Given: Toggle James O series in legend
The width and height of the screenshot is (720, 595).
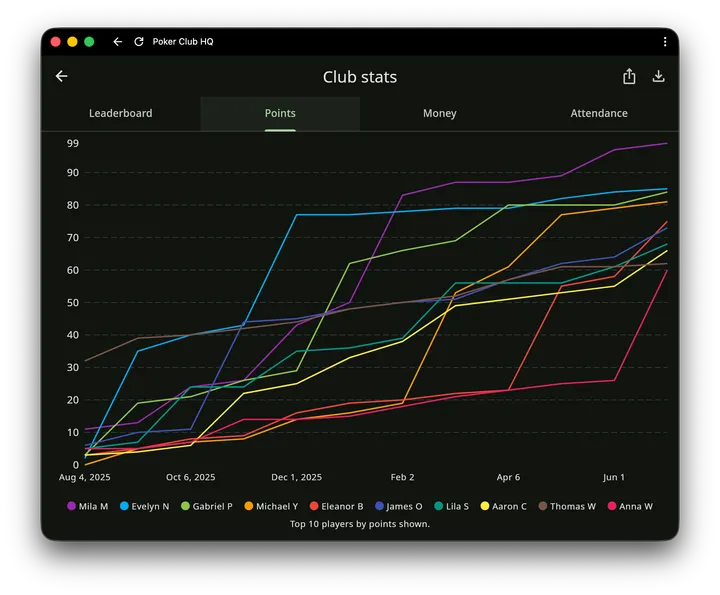Looking at the screenshot, I should pos(399,506).
